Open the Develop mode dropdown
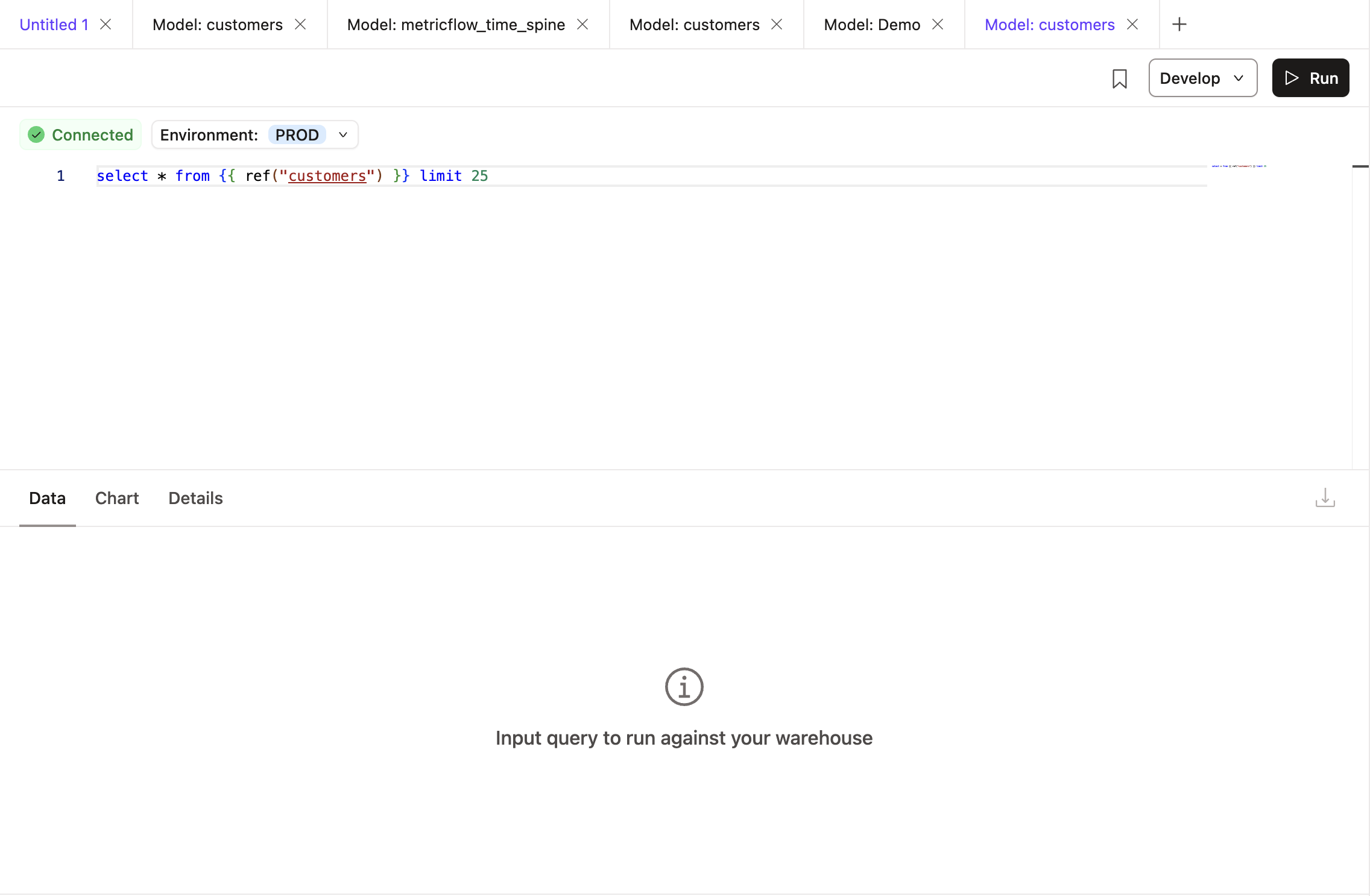This screenshot has height=896, width=1370. coord(1202,78)
